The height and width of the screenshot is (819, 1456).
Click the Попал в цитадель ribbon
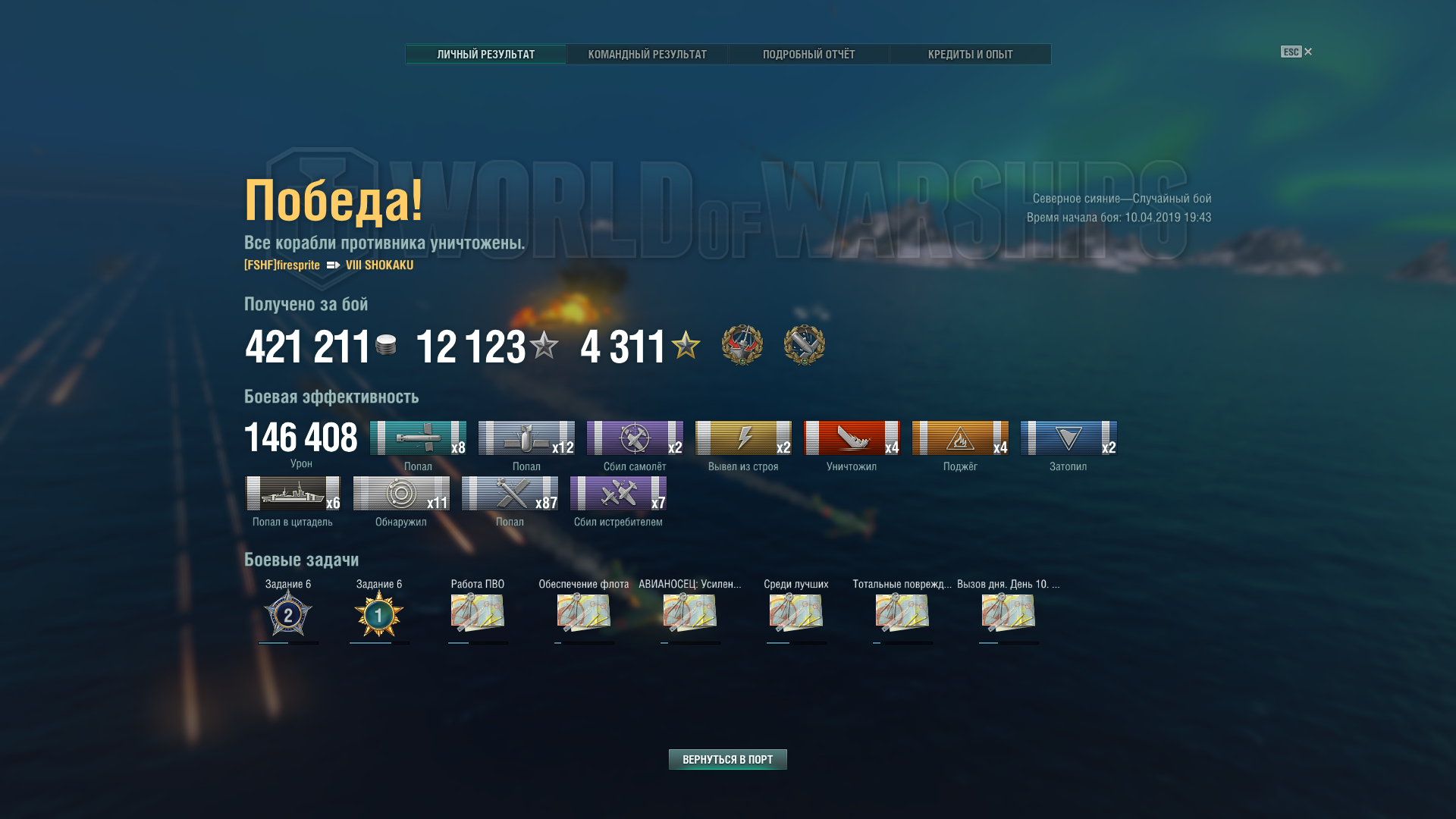pos(293,494)
